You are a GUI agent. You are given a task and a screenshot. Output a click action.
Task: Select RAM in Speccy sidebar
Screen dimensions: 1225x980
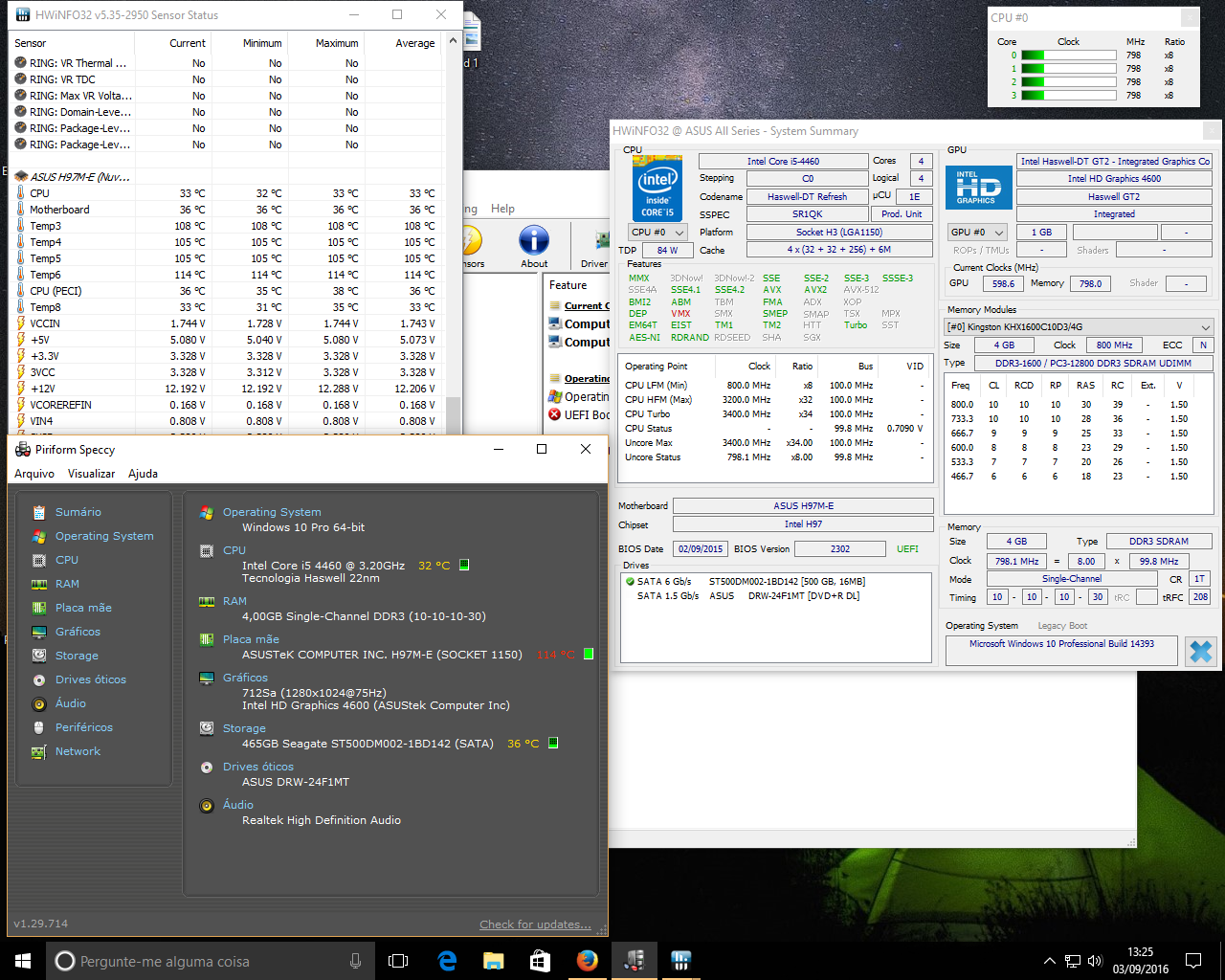click(67, 584)
